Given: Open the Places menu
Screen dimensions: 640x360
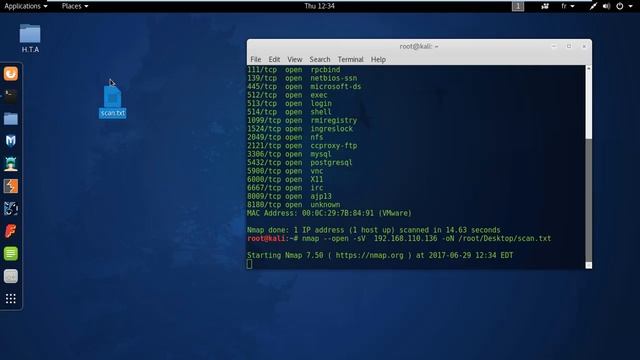Looking at the screenshot, I should [x=75, y=6].
